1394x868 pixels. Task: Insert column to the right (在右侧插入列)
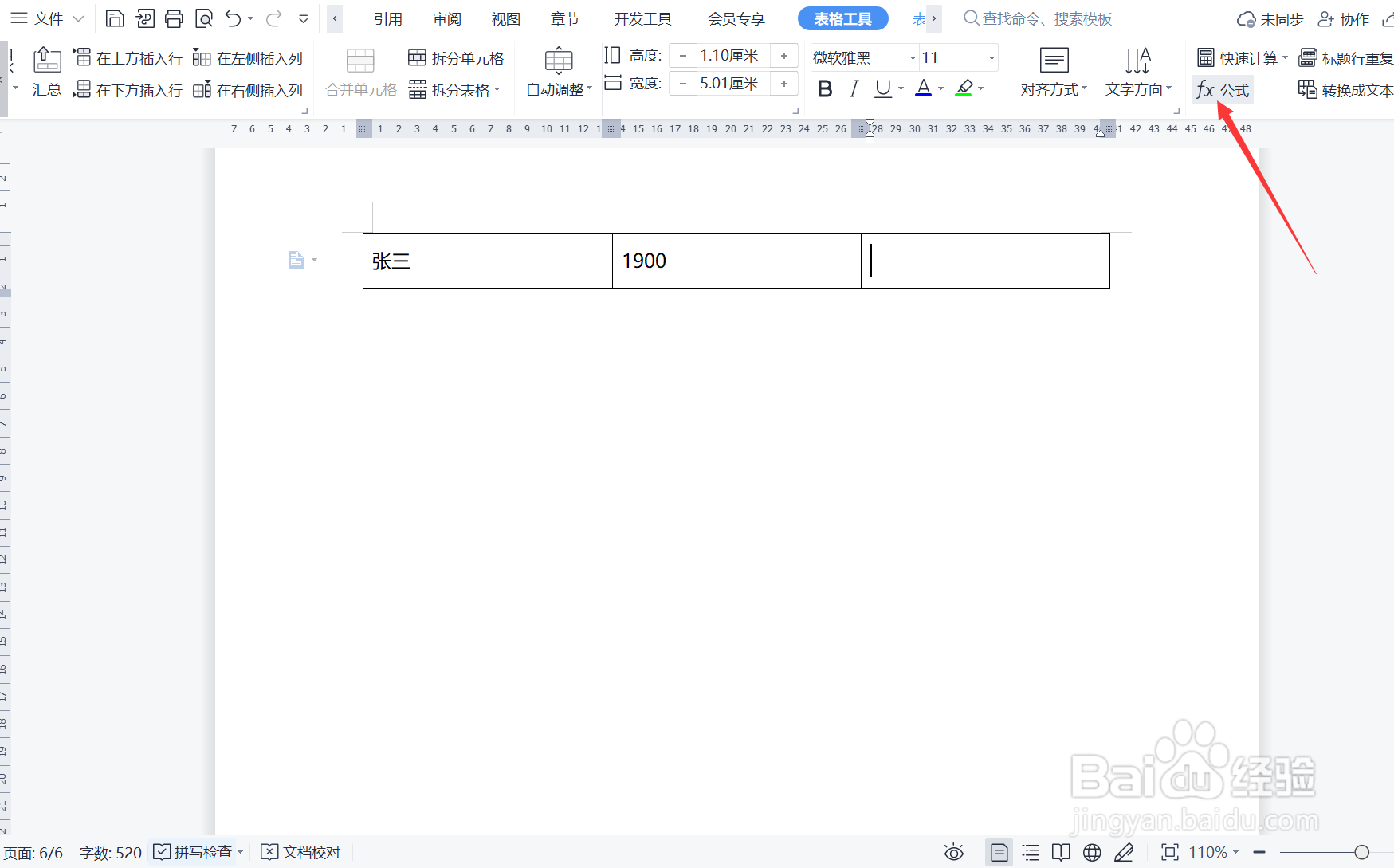[x=248, y=90]
